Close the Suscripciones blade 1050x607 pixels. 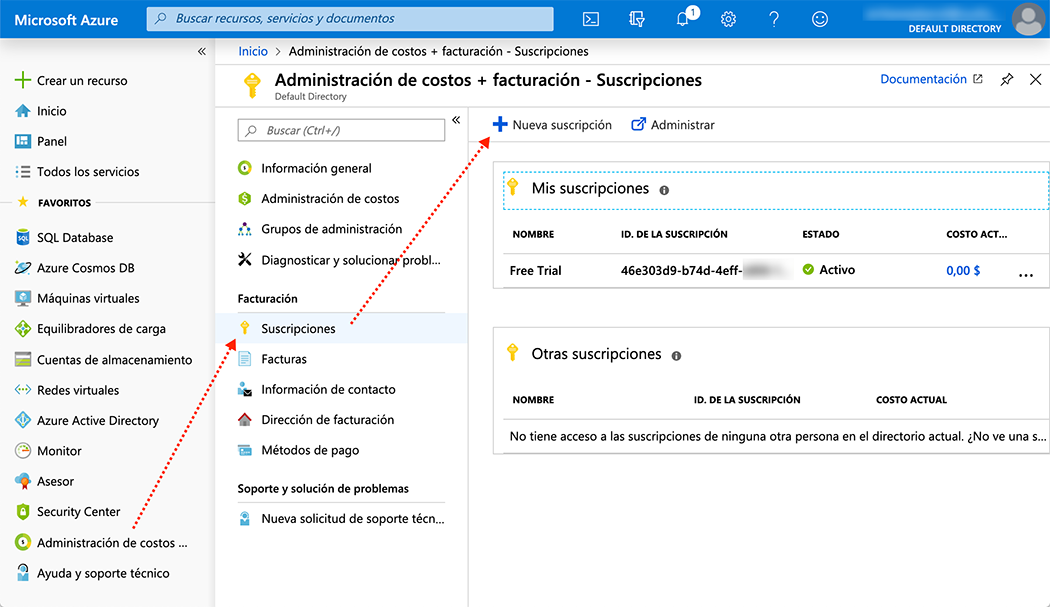1035,80
